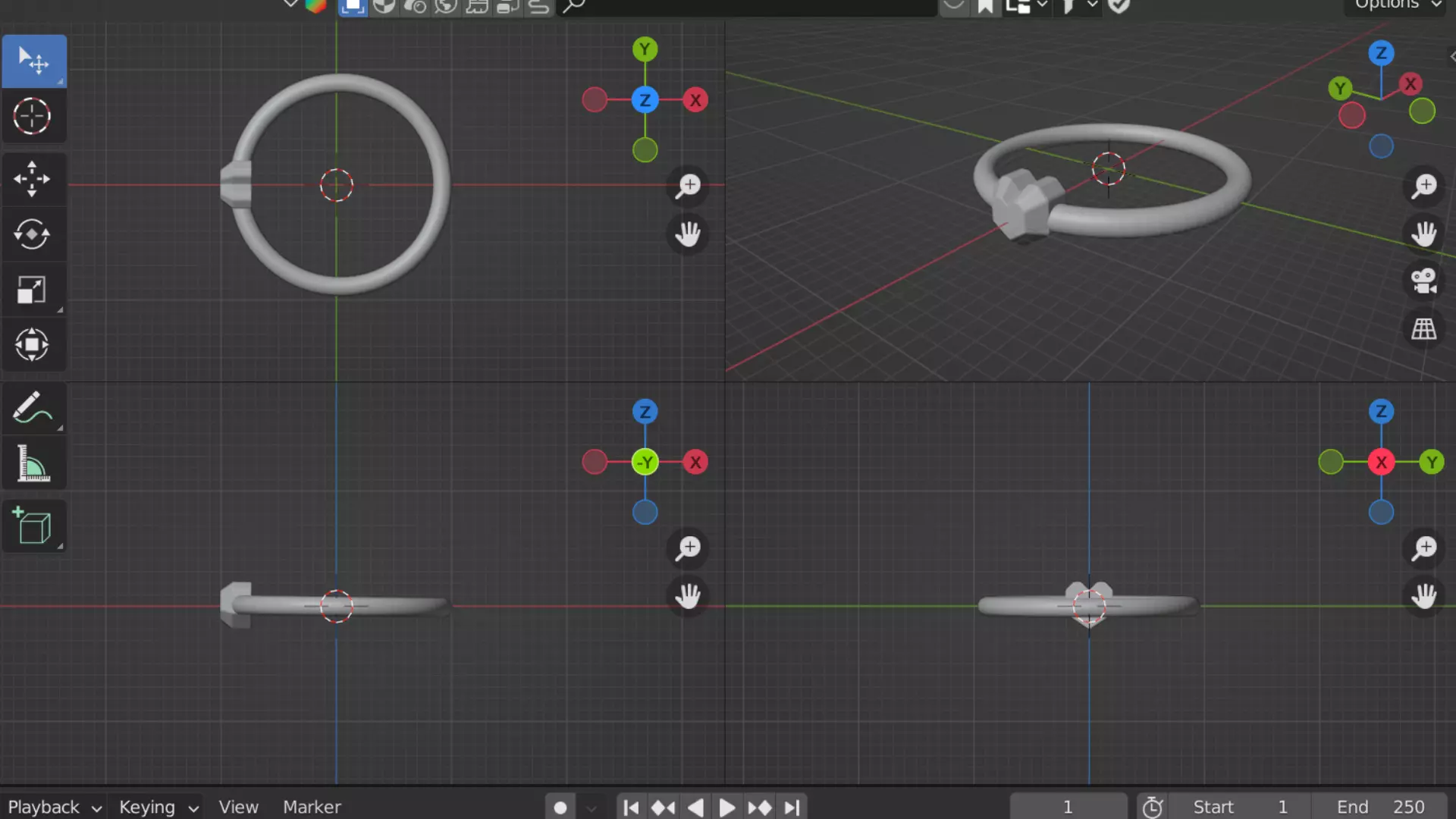This screenshot has width=1456, height=819.
Task: Activate the Move tool
Action: (x=32, y=179)
